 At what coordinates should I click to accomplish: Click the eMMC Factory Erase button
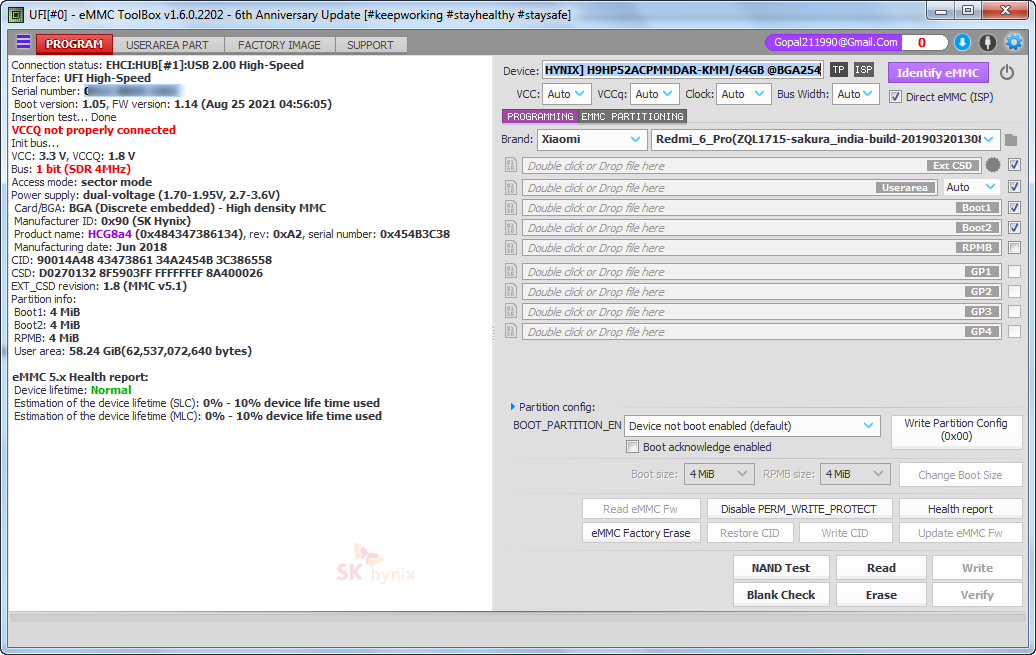[640, 533]
